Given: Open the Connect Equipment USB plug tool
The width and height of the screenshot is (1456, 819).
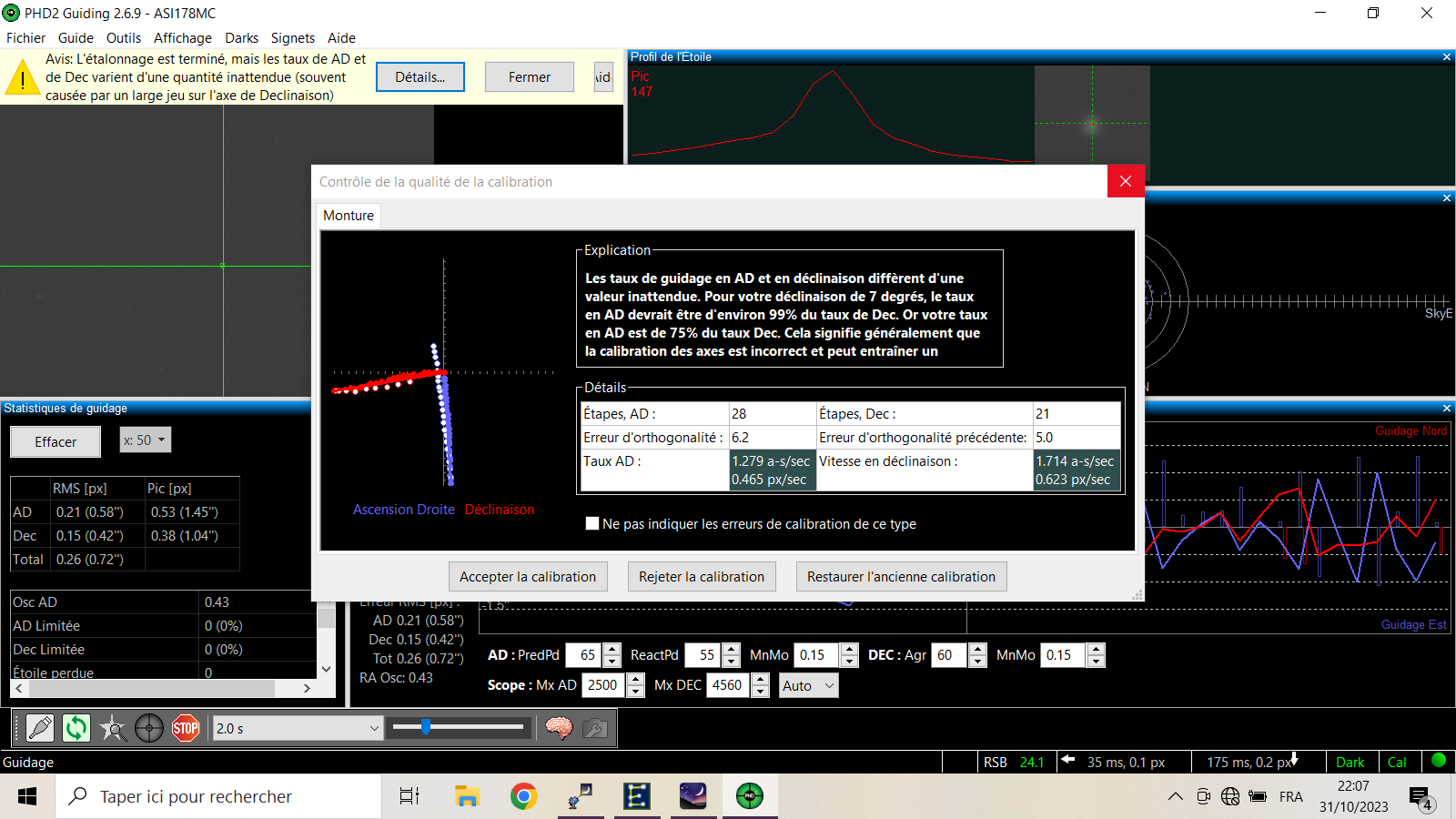Looking at the screenshot, I should pos(40,728).
